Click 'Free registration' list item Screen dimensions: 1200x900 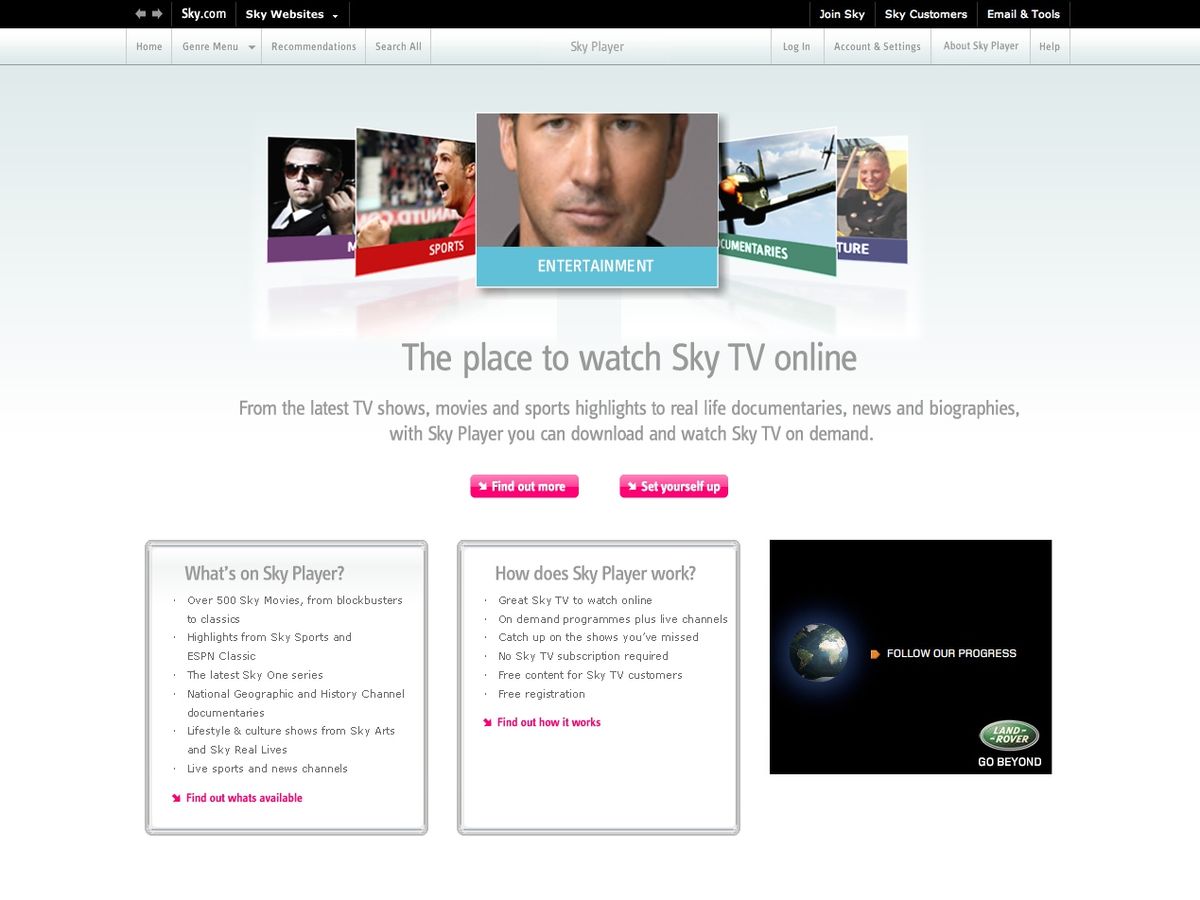[542, 694]
